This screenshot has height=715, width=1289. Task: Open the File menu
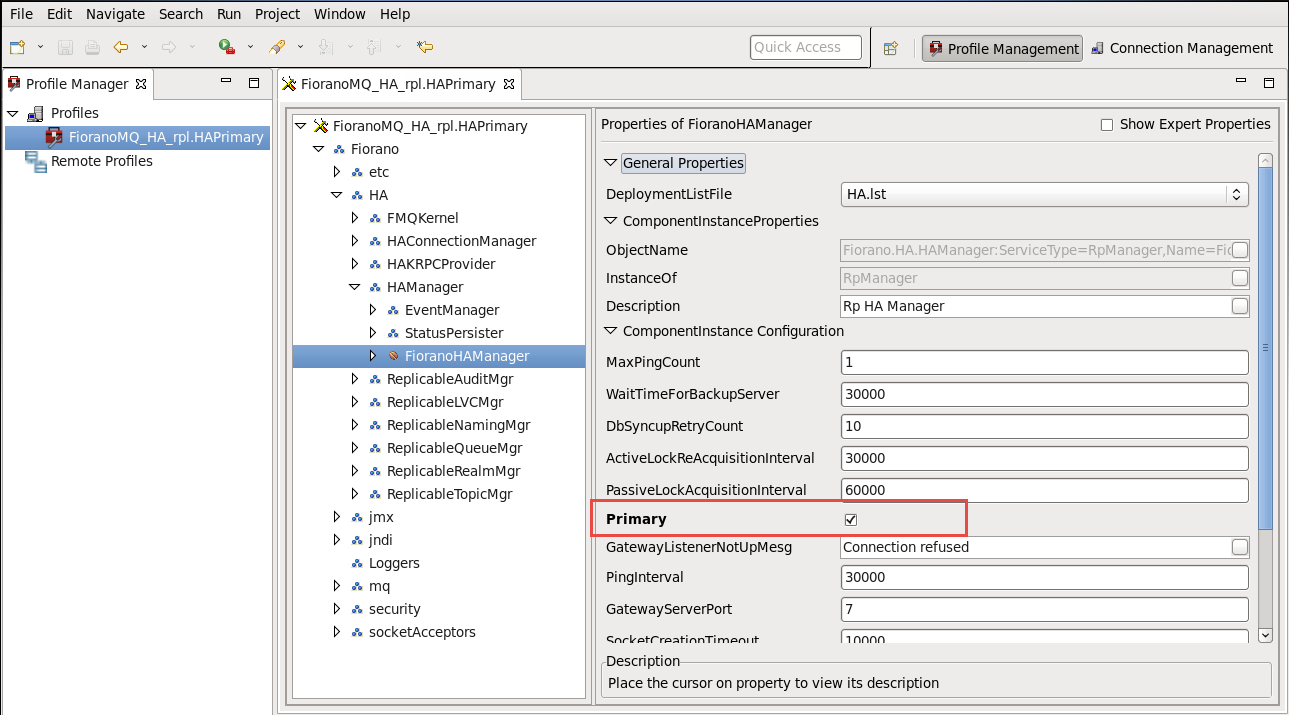click(21, 14)
